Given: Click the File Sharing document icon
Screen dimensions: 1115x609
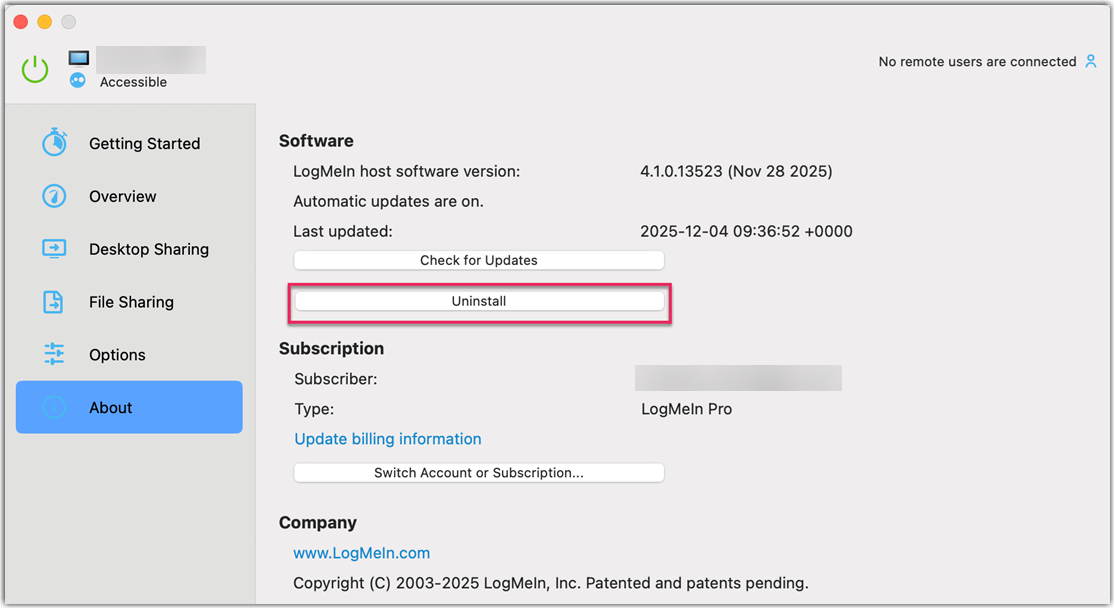Looking at the screenshot, I should pos(55,301).
